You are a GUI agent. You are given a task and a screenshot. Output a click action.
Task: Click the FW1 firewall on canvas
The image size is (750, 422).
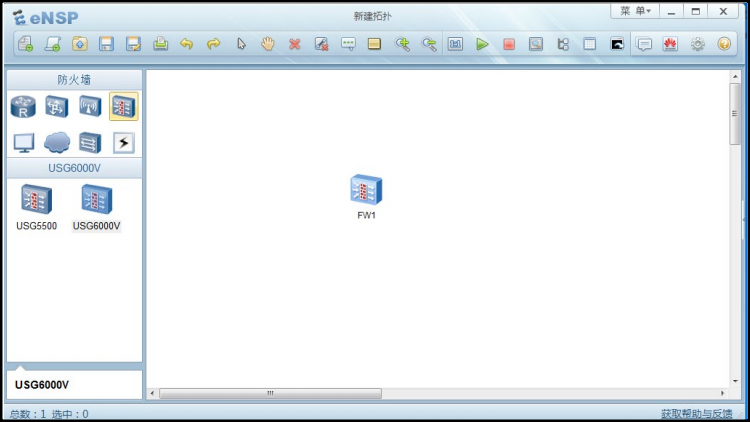366,190
